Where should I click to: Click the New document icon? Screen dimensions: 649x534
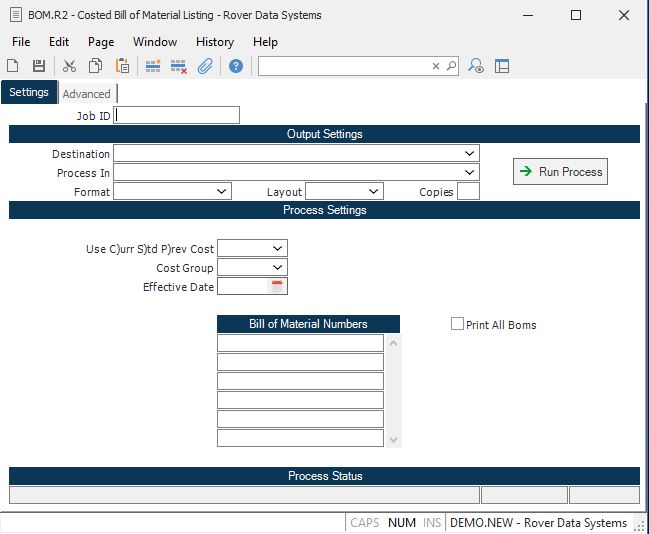tap(13, 66)
